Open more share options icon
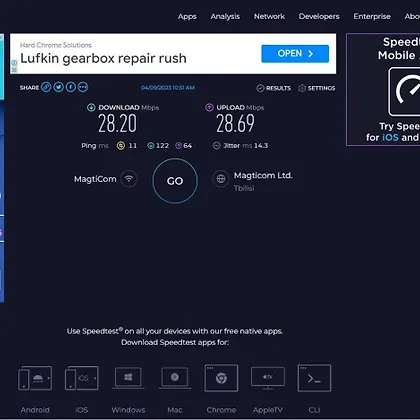 click(83, 87)
